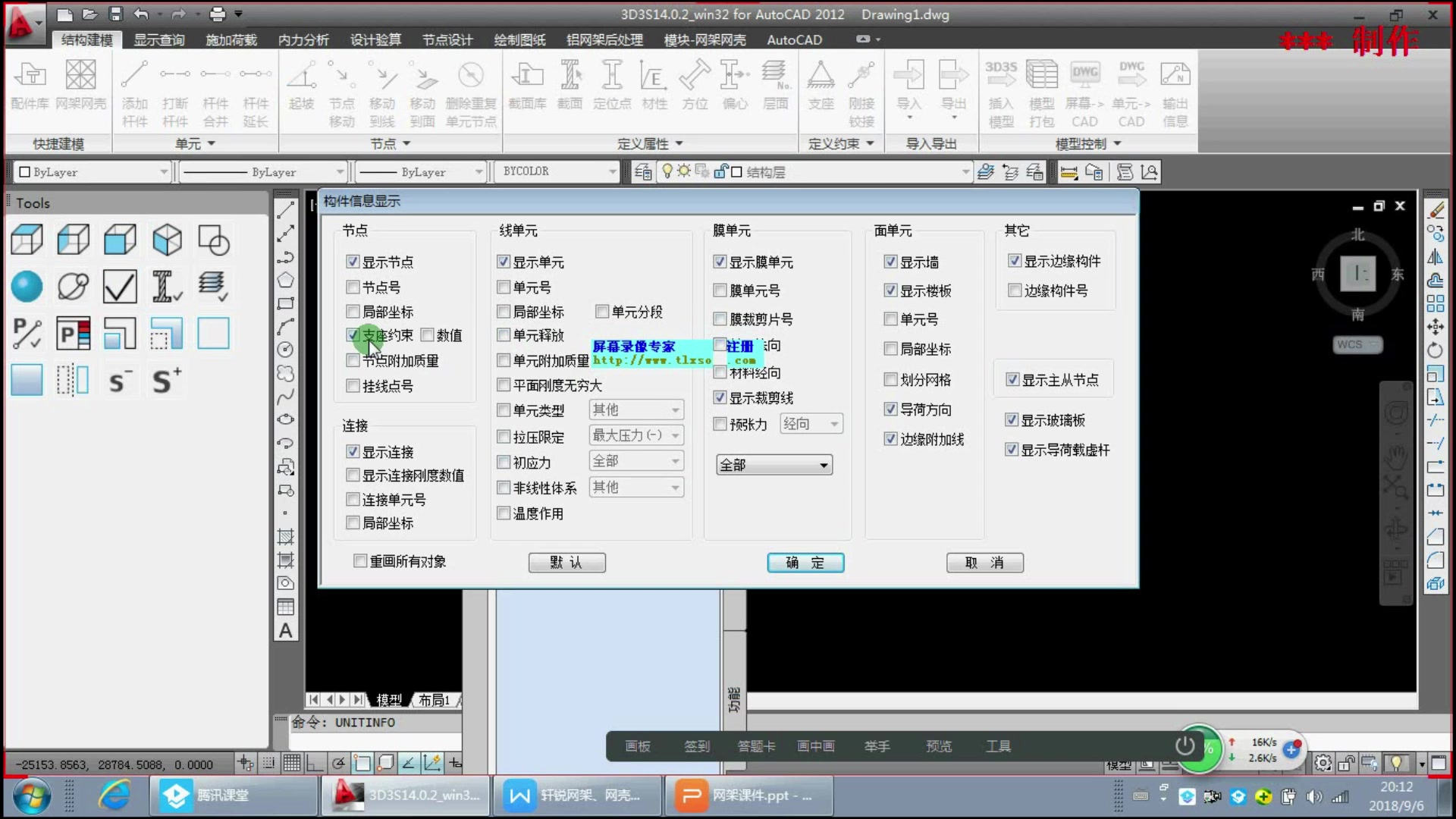Select the 配件库 tool in the ribbon
This screenshot has height=819, width=1456.
[29, 87]
